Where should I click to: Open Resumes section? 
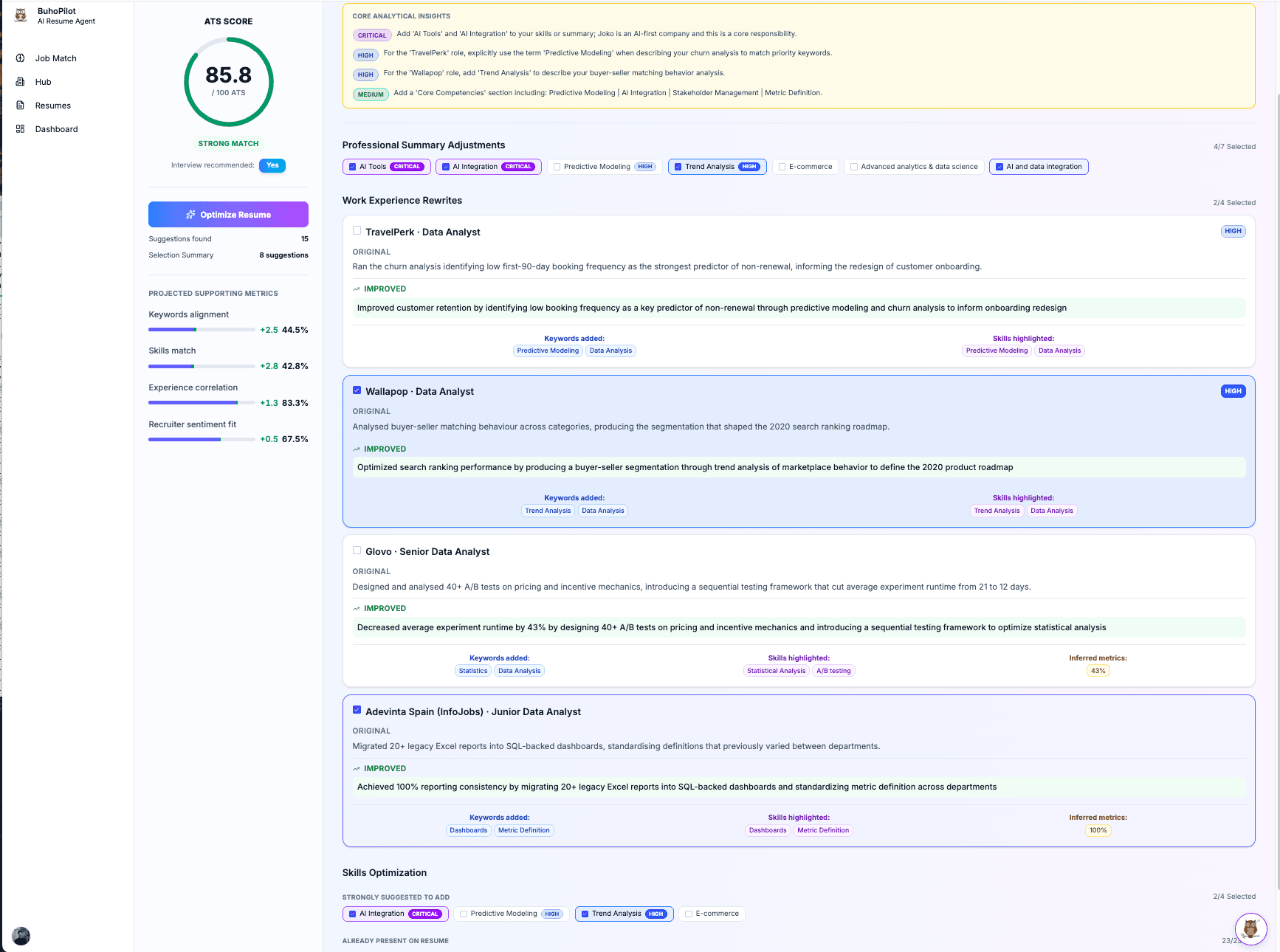pyautogui.click(x=53, y=106)
